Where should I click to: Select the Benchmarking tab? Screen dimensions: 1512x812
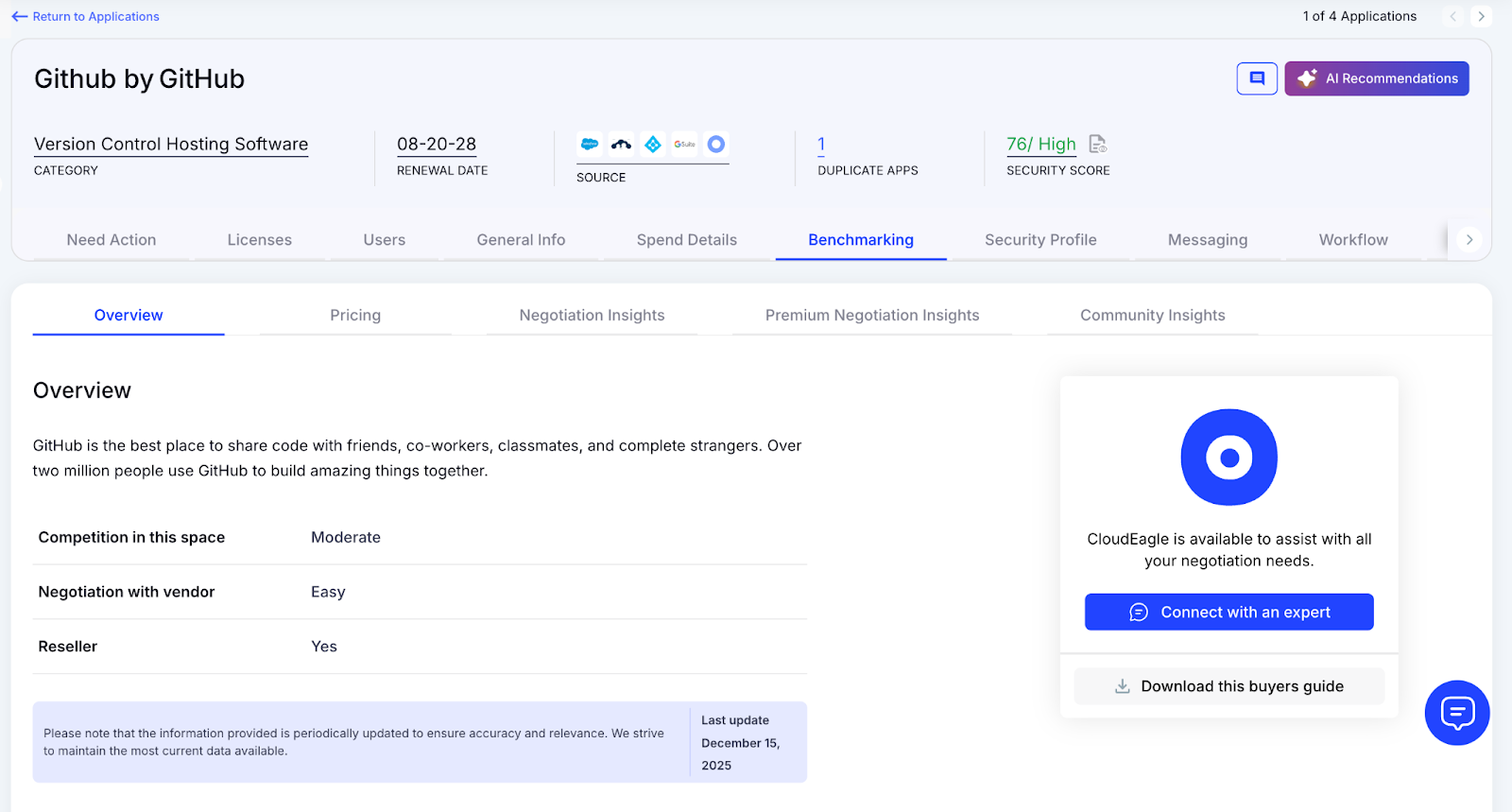tap(861, 240)
